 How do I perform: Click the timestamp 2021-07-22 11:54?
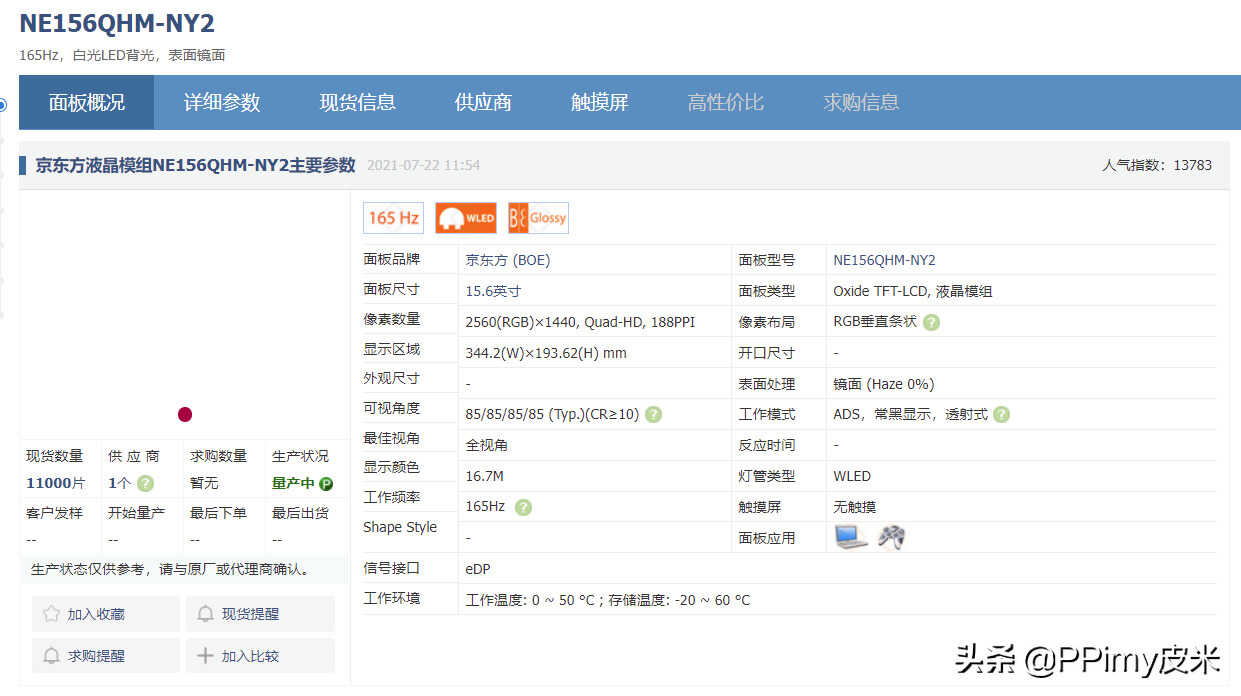pyautogui.click(x=424, y=165)
